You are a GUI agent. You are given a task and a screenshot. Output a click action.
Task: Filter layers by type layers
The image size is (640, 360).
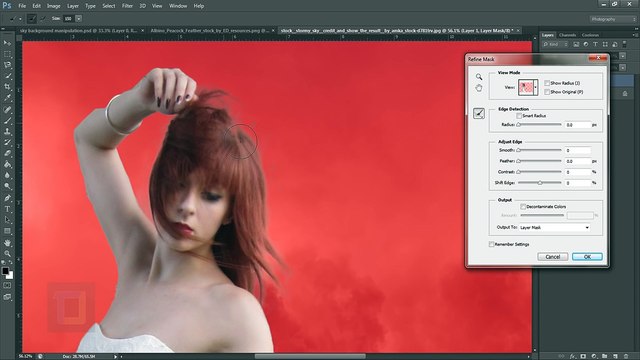(x=596, y=44)
